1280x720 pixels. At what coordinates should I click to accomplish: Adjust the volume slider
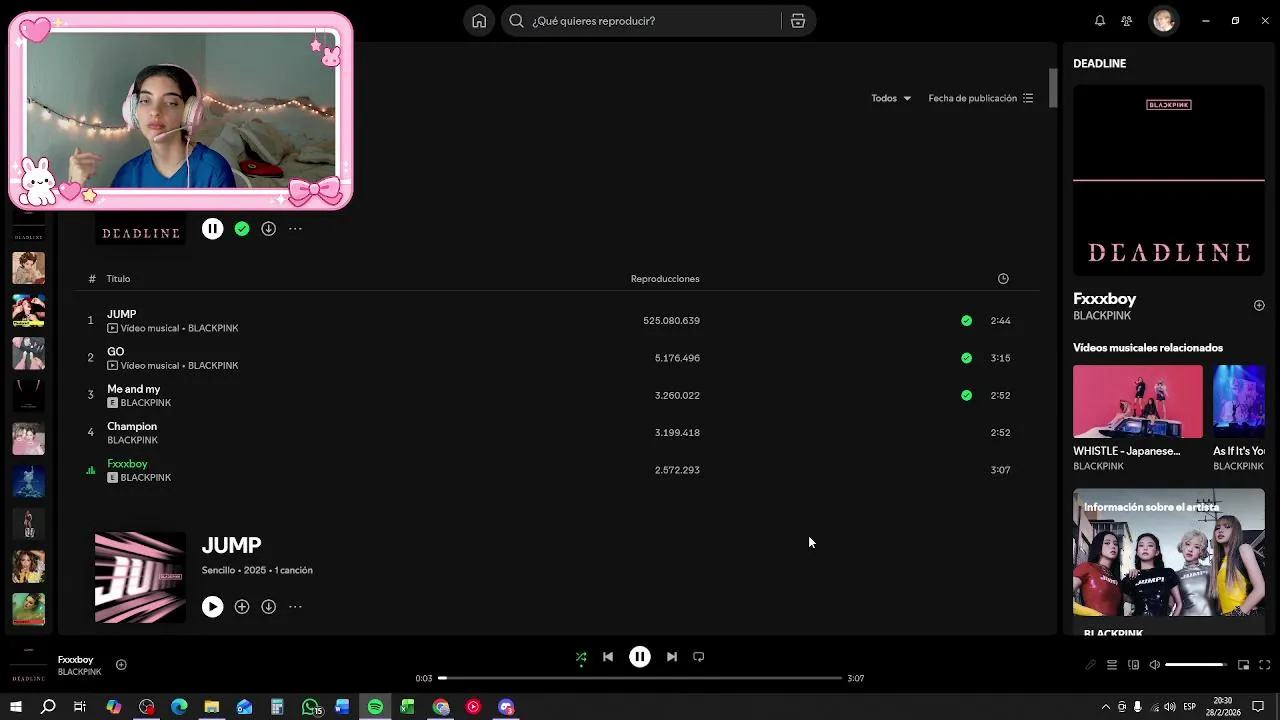[1195, 665]
